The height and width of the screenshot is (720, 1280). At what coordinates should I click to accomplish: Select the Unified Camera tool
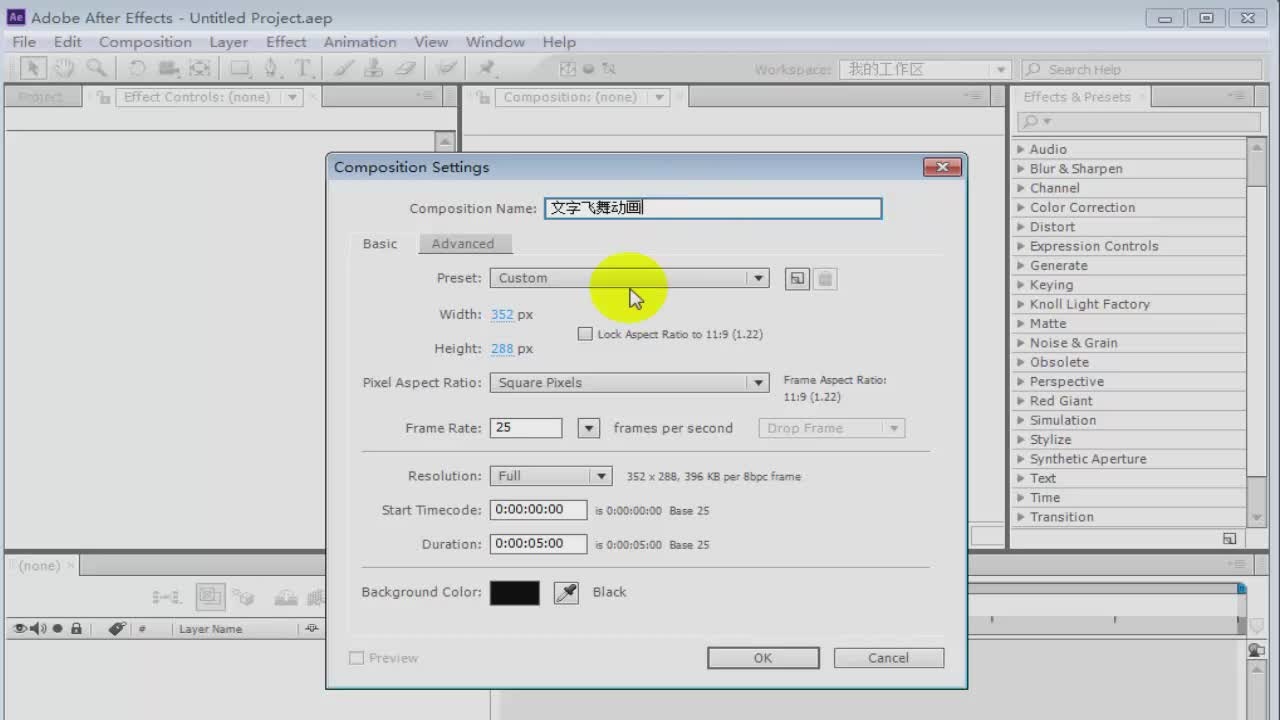click(x=168, y=68)
